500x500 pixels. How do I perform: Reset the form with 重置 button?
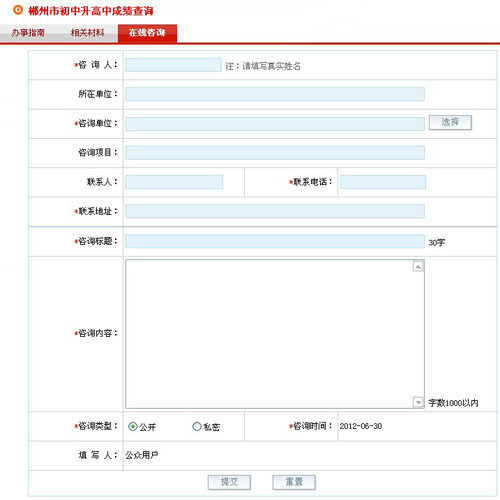click(294, 482)
